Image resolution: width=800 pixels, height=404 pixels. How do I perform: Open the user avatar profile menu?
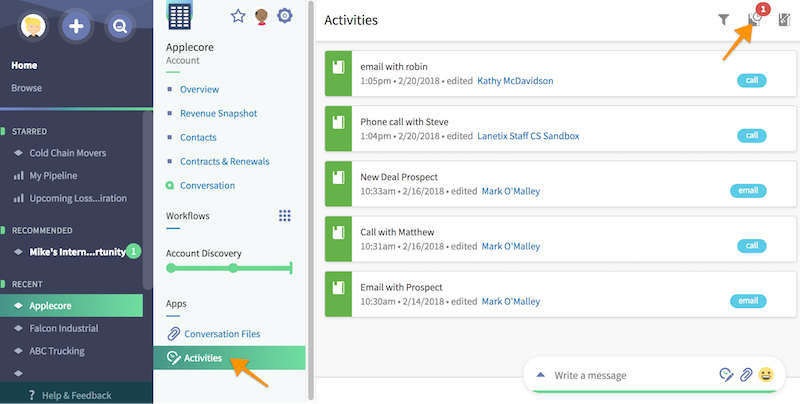[33, 26]
